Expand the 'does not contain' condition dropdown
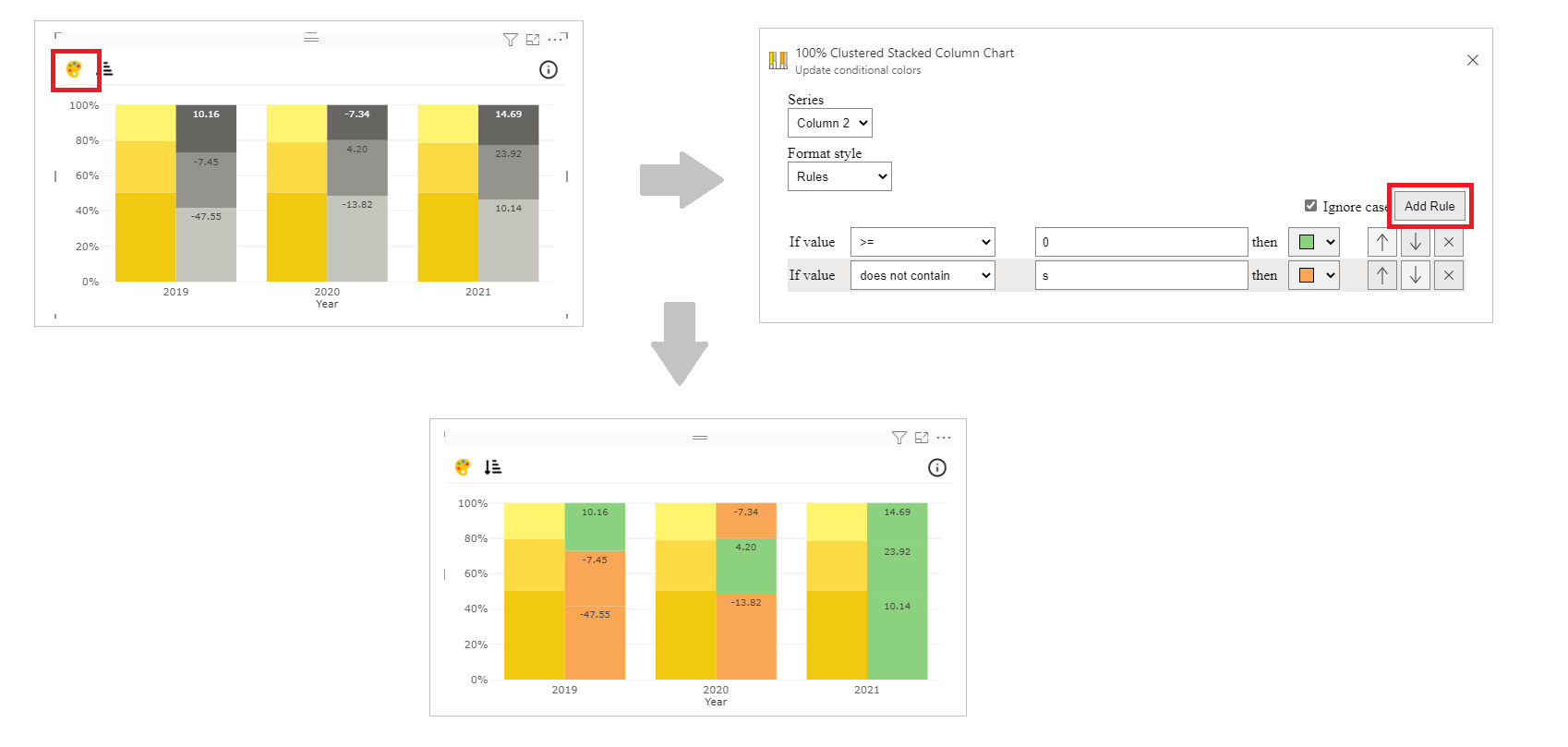The image size is (1568, 747). pos(922,274)
